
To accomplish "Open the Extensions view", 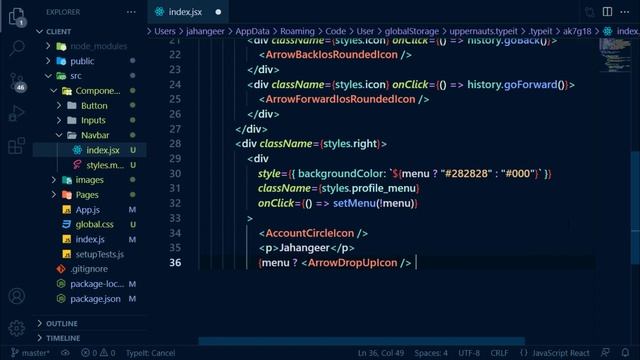I will coord(17,146).
